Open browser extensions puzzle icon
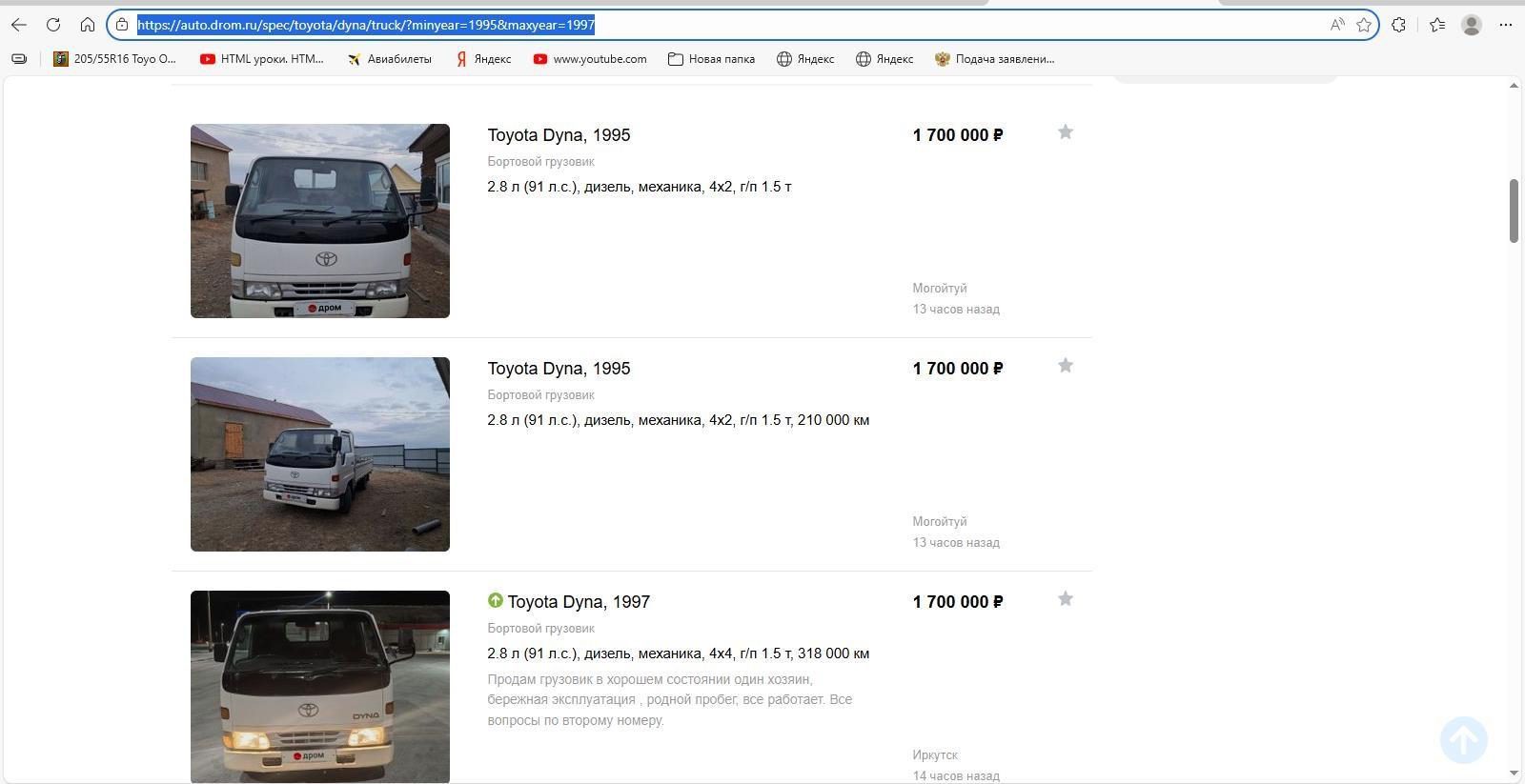This screenshot has width=1525, height=784. coord(1398,25)
